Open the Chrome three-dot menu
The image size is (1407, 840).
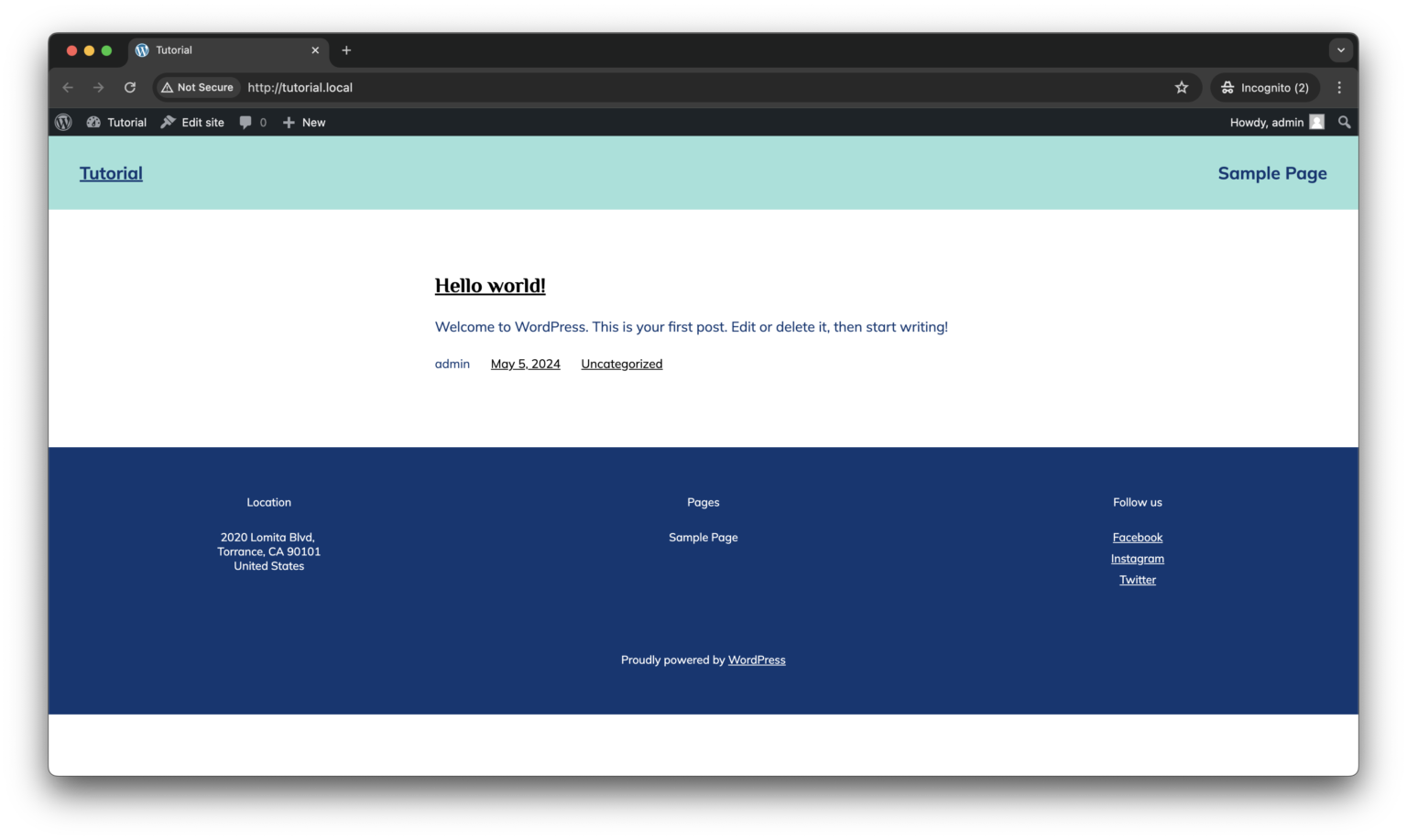1339,87
